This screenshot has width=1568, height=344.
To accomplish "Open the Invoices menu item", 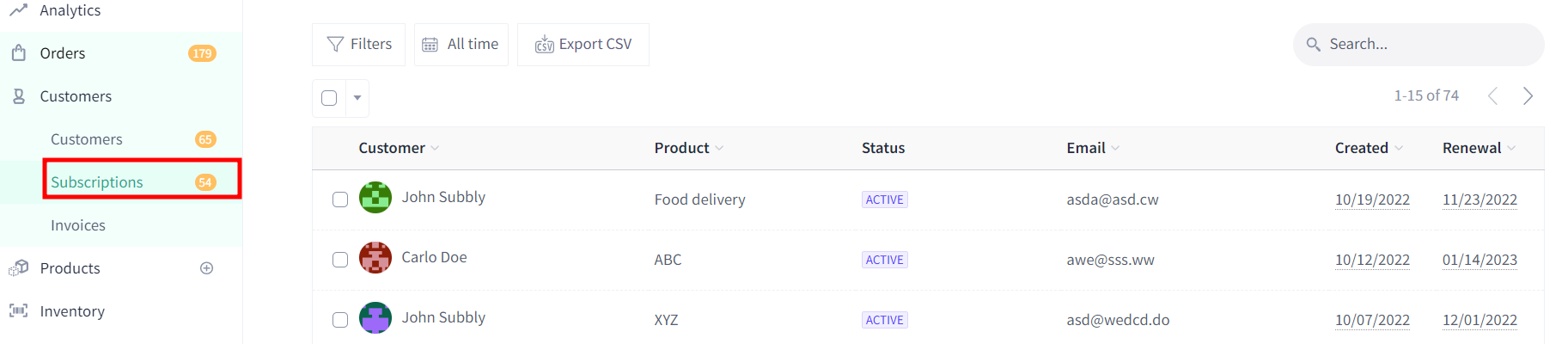I will coord(78,225).
